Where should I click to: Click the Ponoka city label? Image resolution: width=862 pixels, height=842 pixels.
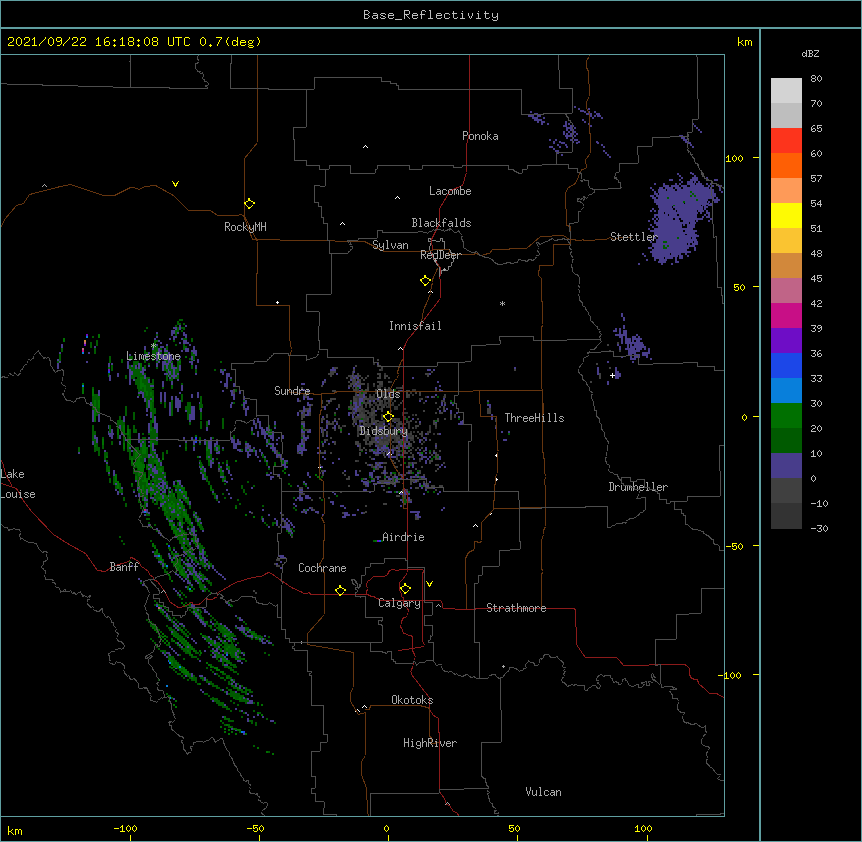pos(480,136)
